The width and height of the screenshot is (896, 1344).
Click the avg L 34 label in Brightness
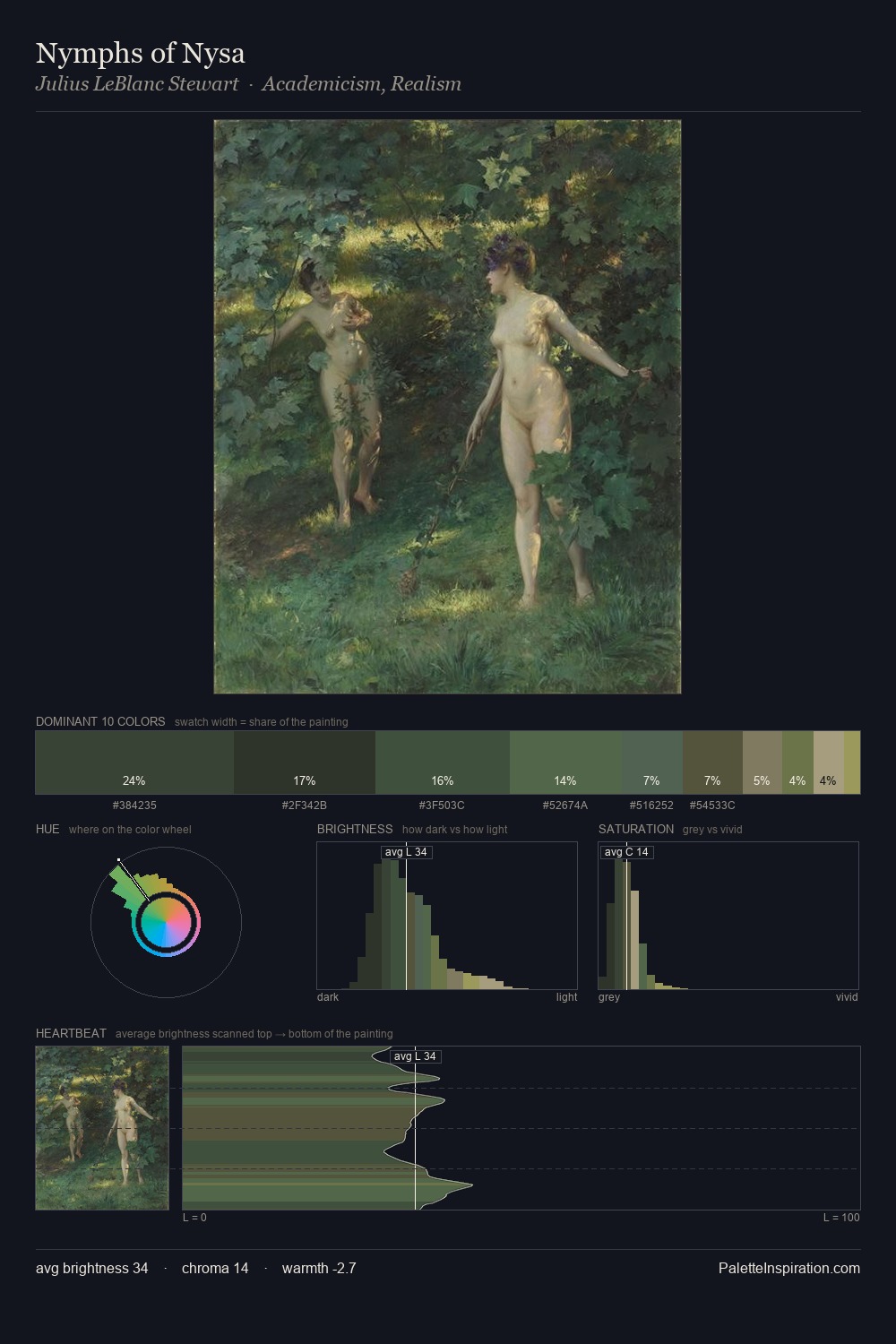tap(406, 852)
